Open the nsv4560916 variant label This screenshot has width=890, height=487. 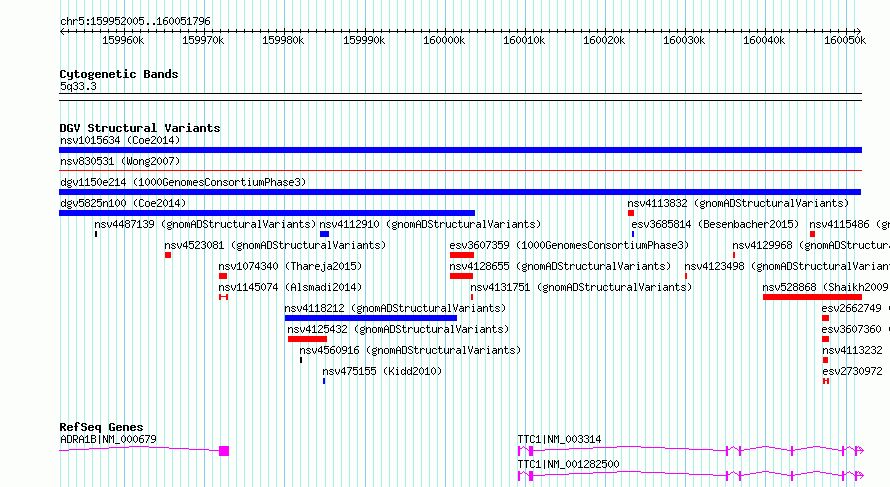(x=410, y=350)
